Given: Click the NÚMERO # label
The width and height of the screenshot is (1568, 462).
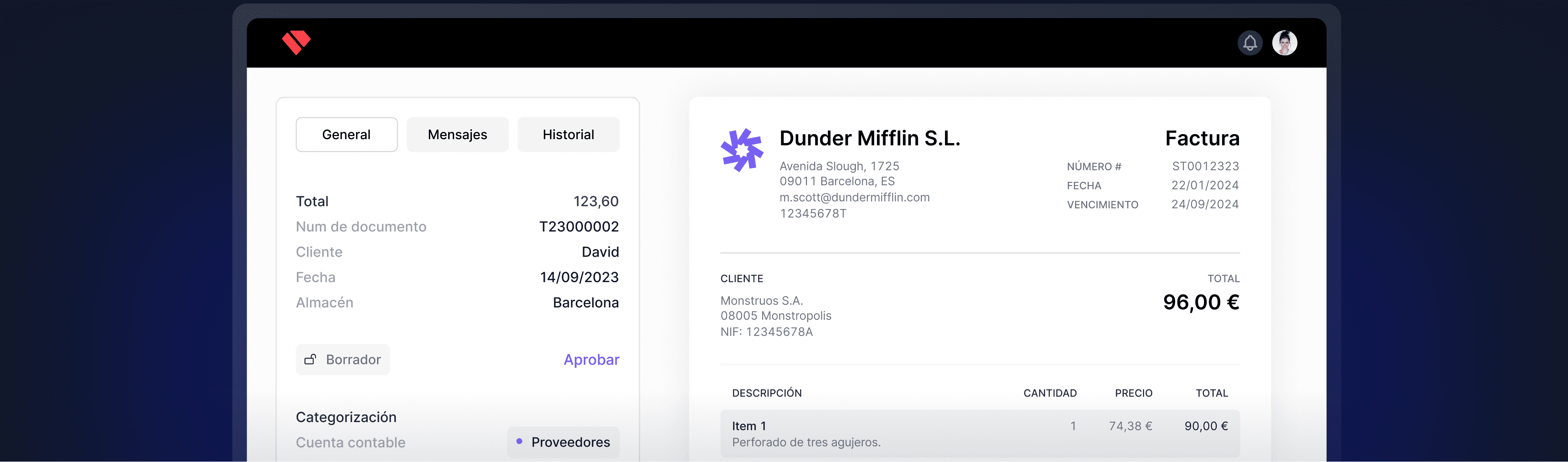Looking at the screenshot, I should click(1094, 167).
